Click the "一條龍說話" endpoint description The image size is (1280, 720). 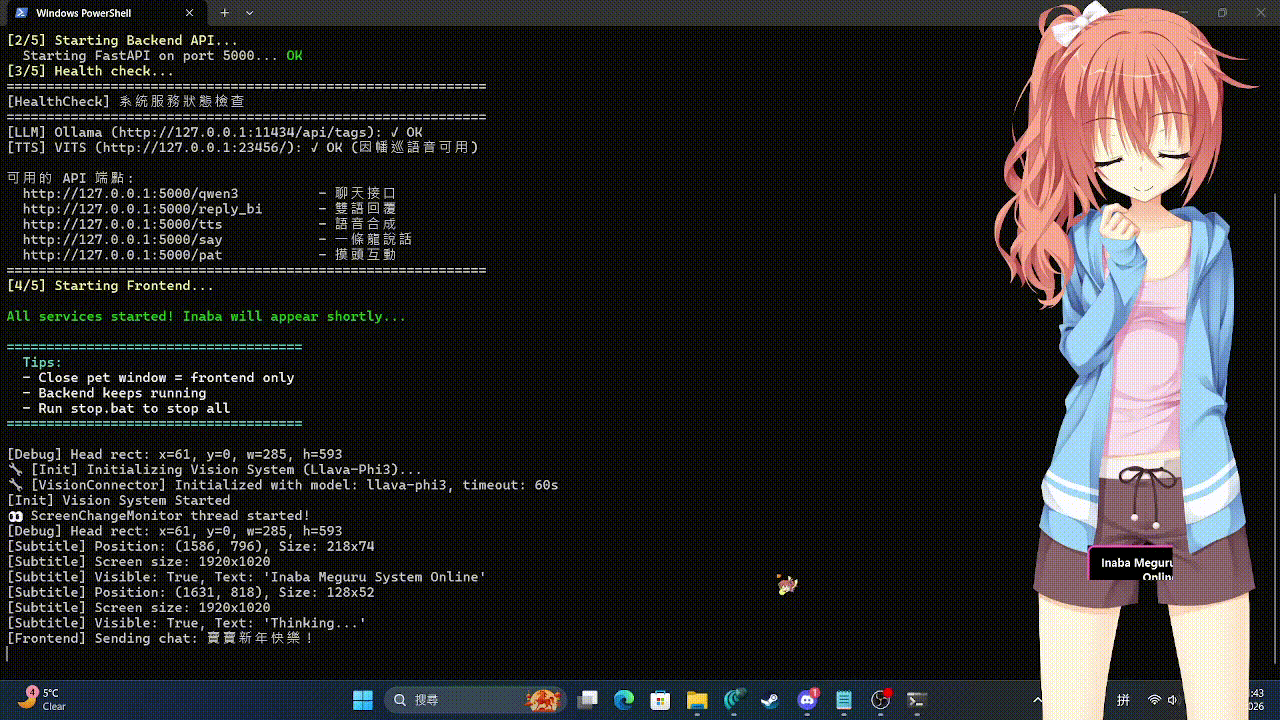point(374,240)
